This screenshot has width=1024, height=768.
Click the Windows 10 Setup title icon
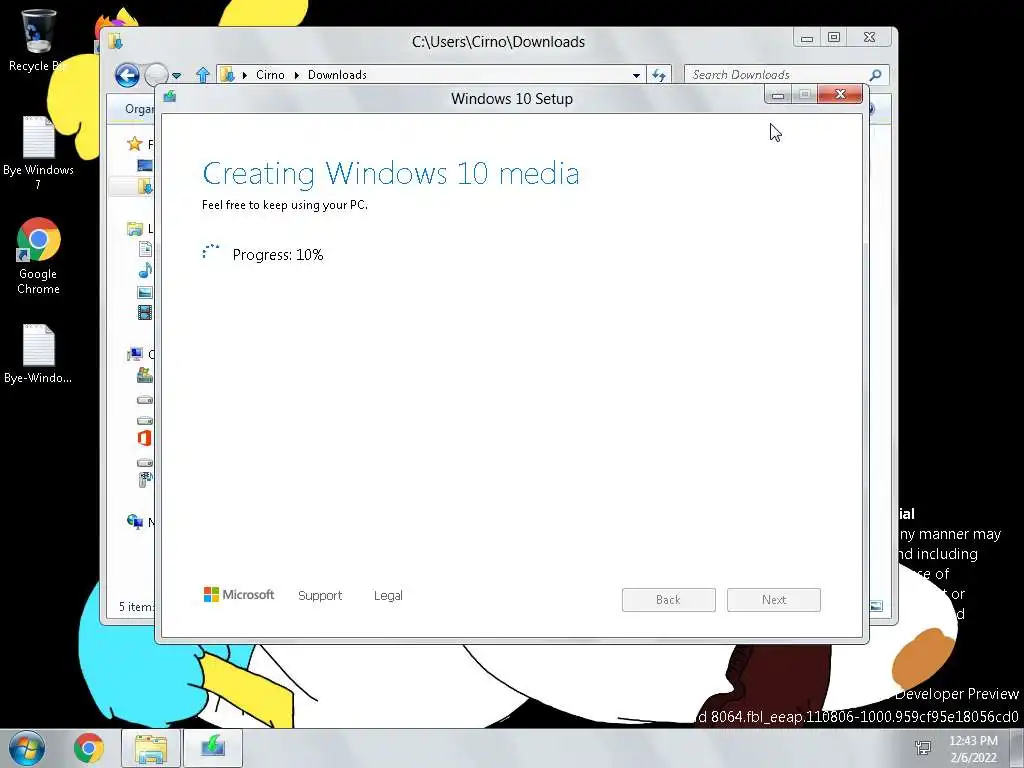[x=170, y=97]
